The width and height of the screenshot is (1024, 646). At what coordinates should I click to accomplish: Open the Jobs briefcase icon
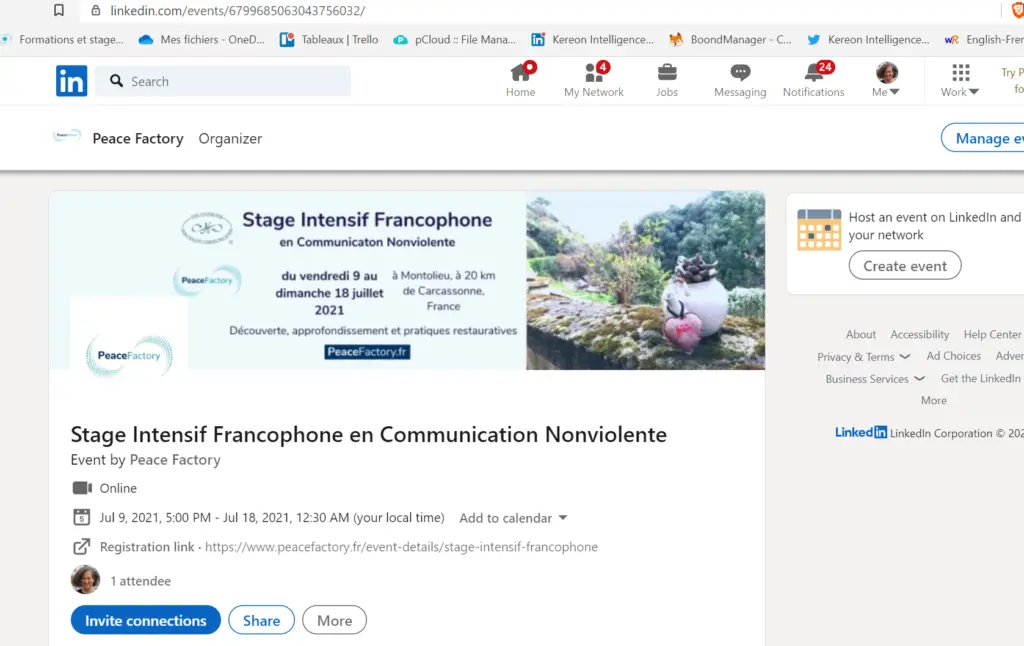coord(667,73)
